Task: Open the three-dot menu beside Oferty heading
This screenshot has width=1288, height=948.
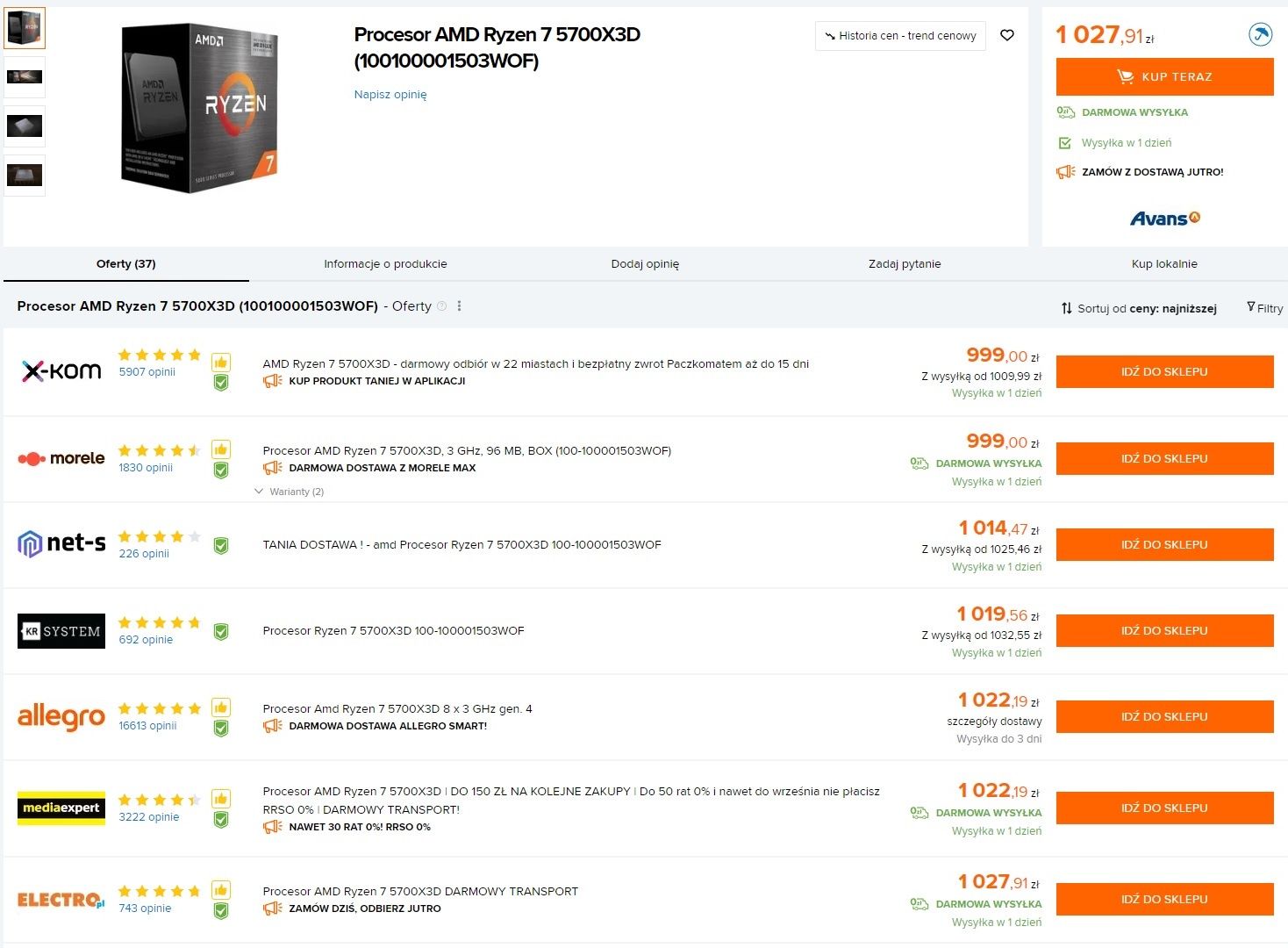Action: pyautogui.click(x=459, y=306)
